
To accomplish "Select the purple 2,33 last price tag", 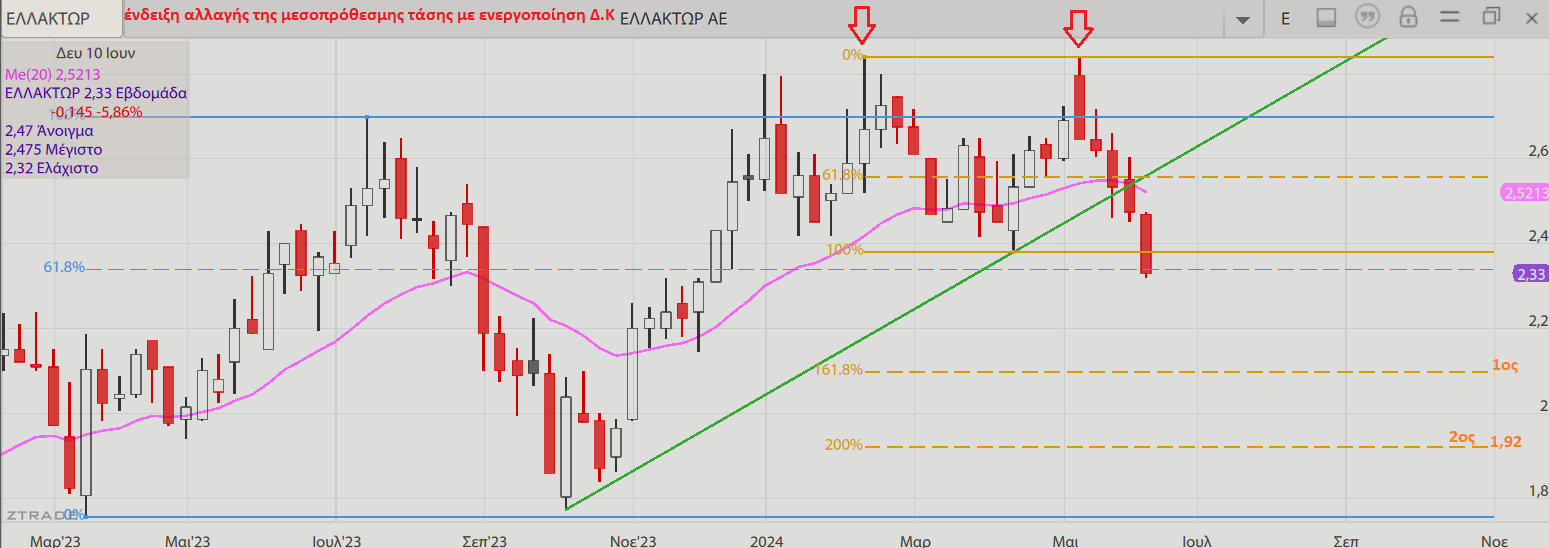I will pos(1530,274).
